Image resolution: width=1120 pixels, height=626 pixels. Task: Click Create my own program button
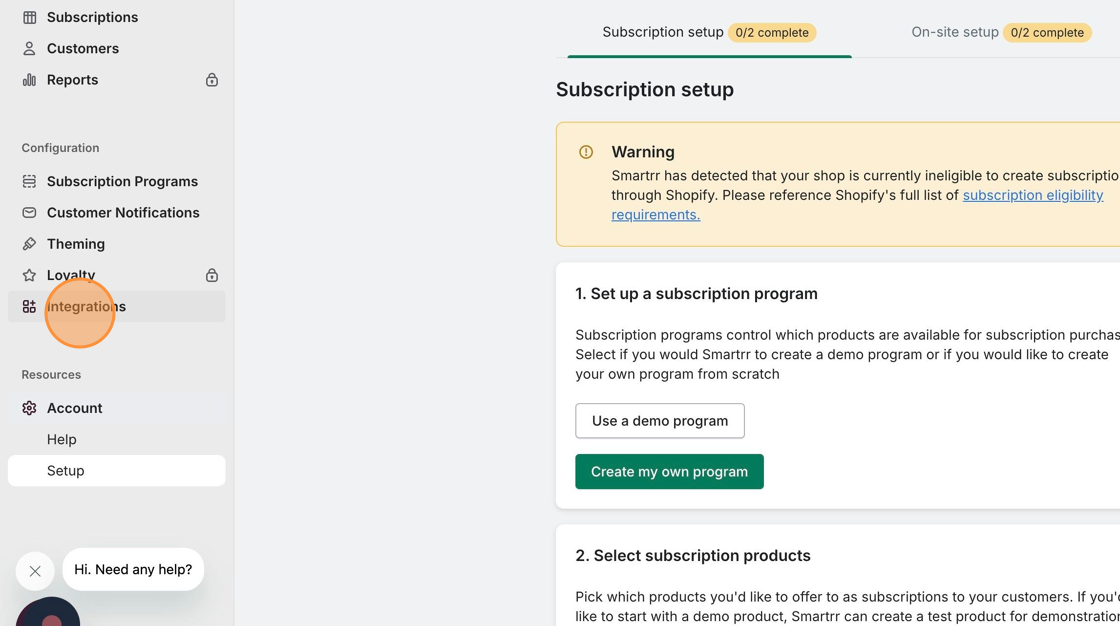(669, 472)
